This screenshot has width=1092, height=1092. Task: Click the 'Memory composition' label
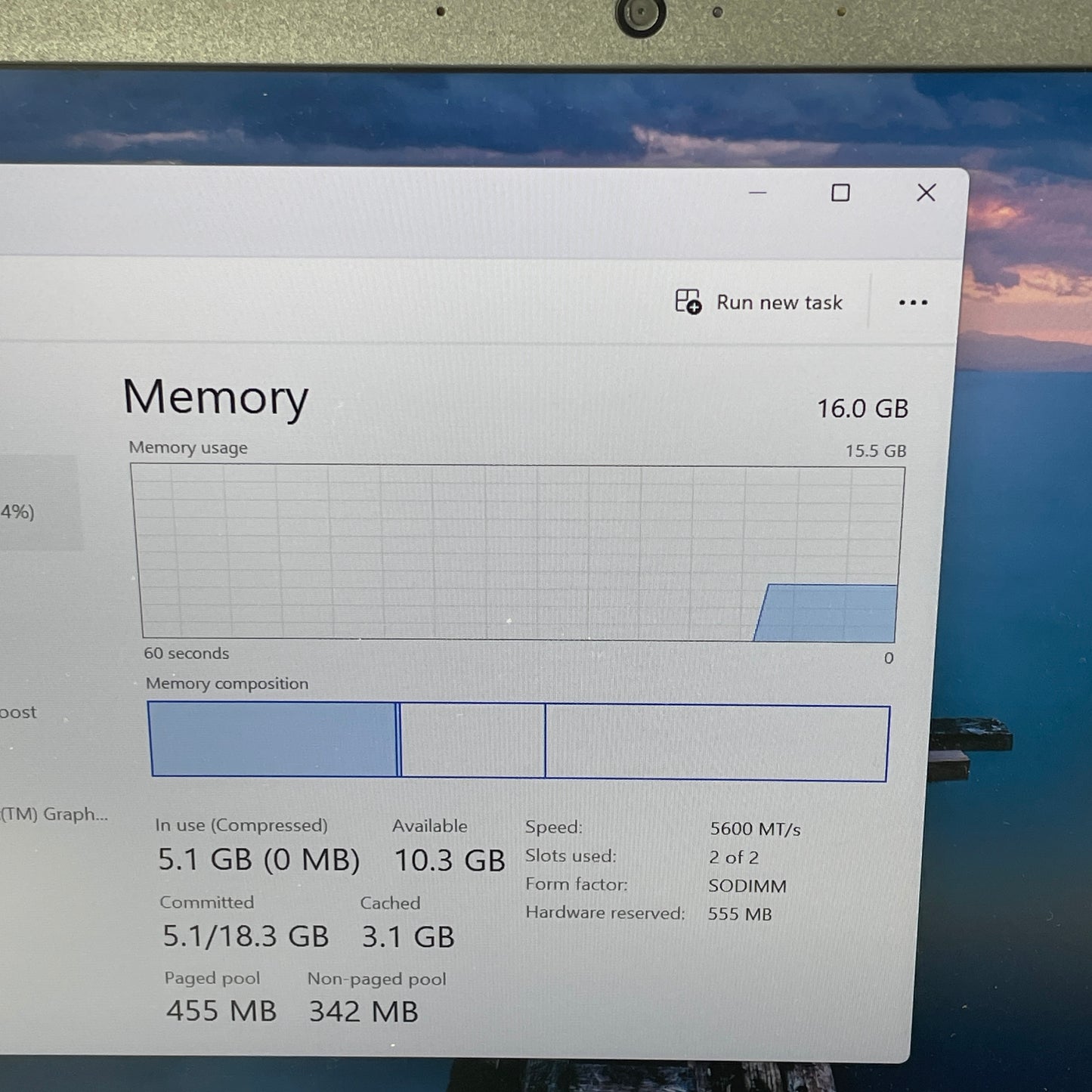coord(227,683)
